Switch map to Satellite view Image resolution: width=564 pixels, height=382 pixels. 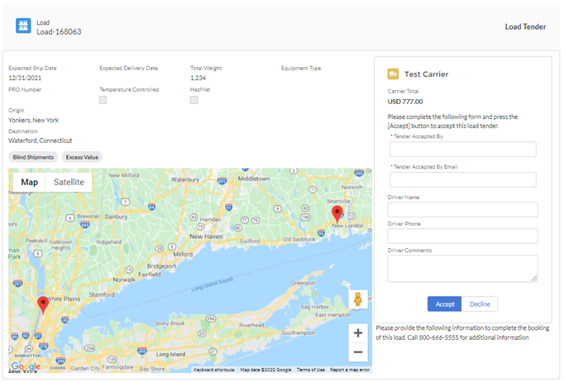click(x=69, y=182)
